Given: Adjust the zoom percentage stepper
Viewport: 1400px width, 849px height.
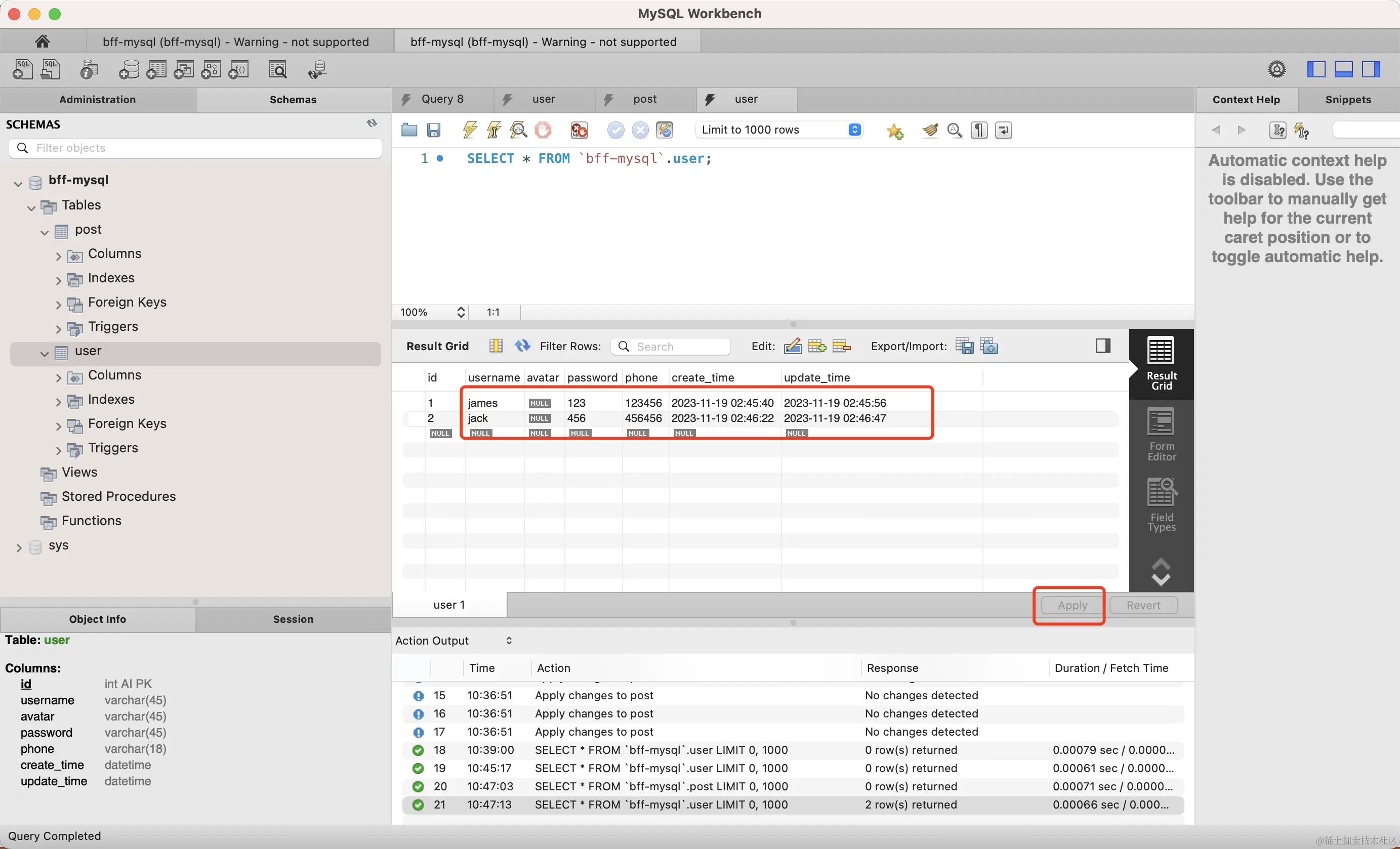Looking at the screenshot, I should 461,312.
